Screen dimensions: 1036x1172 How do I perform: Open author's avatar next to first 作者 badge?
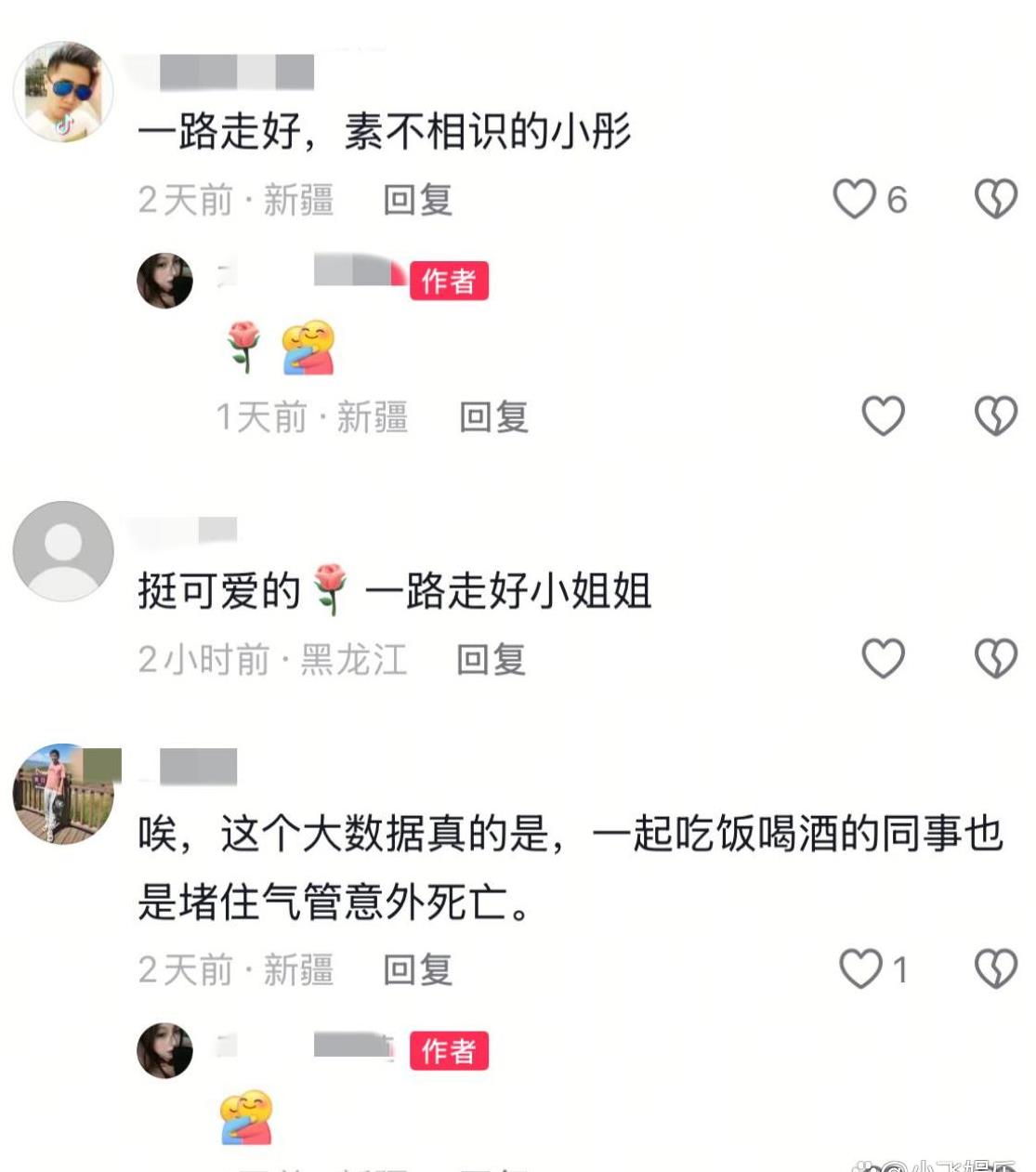tap(165, 280)
